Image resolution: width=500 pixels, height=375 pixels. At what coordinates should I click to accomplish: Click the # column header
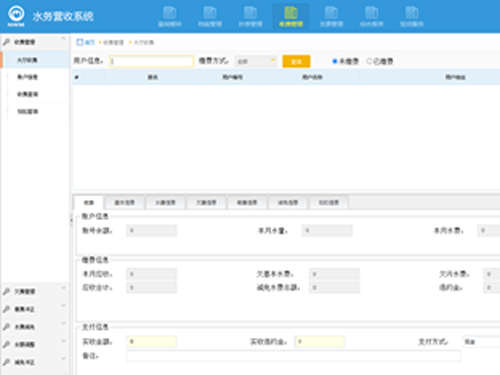77,77
